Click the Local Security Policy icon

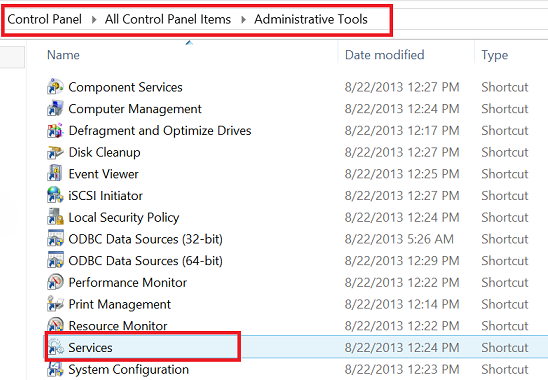pos(55,217)
